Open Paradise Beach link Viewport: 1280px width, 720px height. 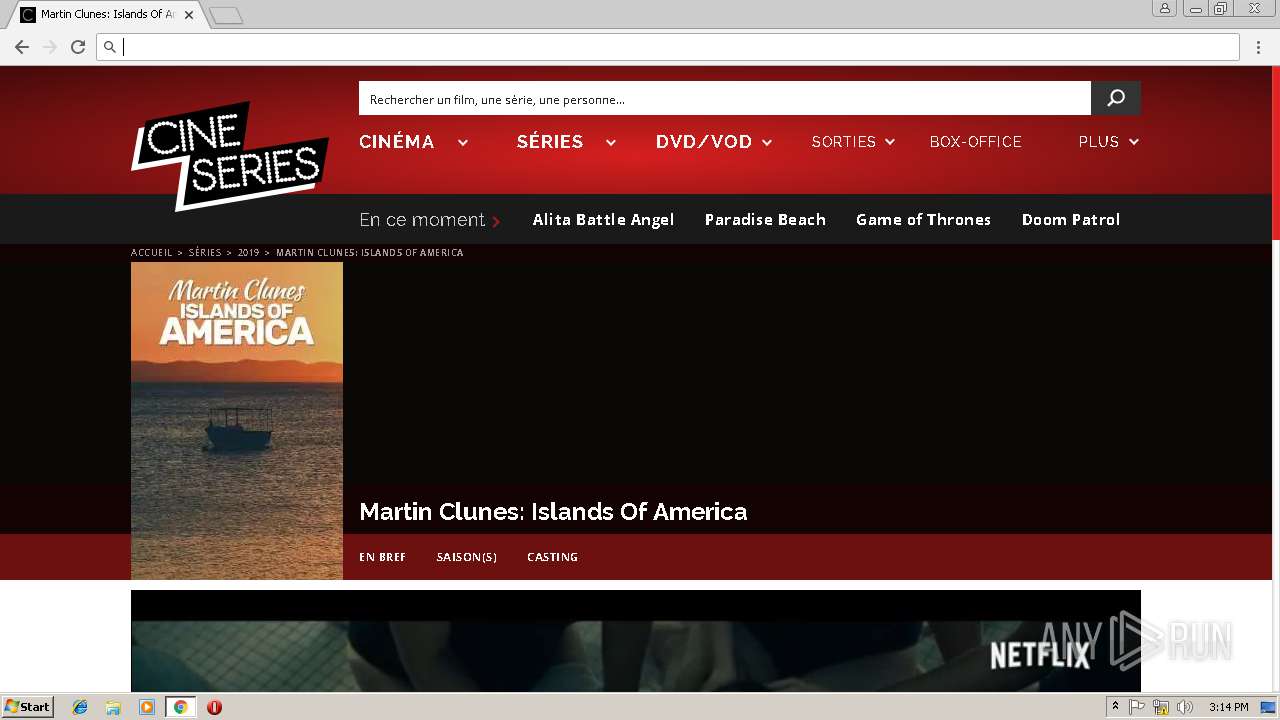tap(765, 220)
